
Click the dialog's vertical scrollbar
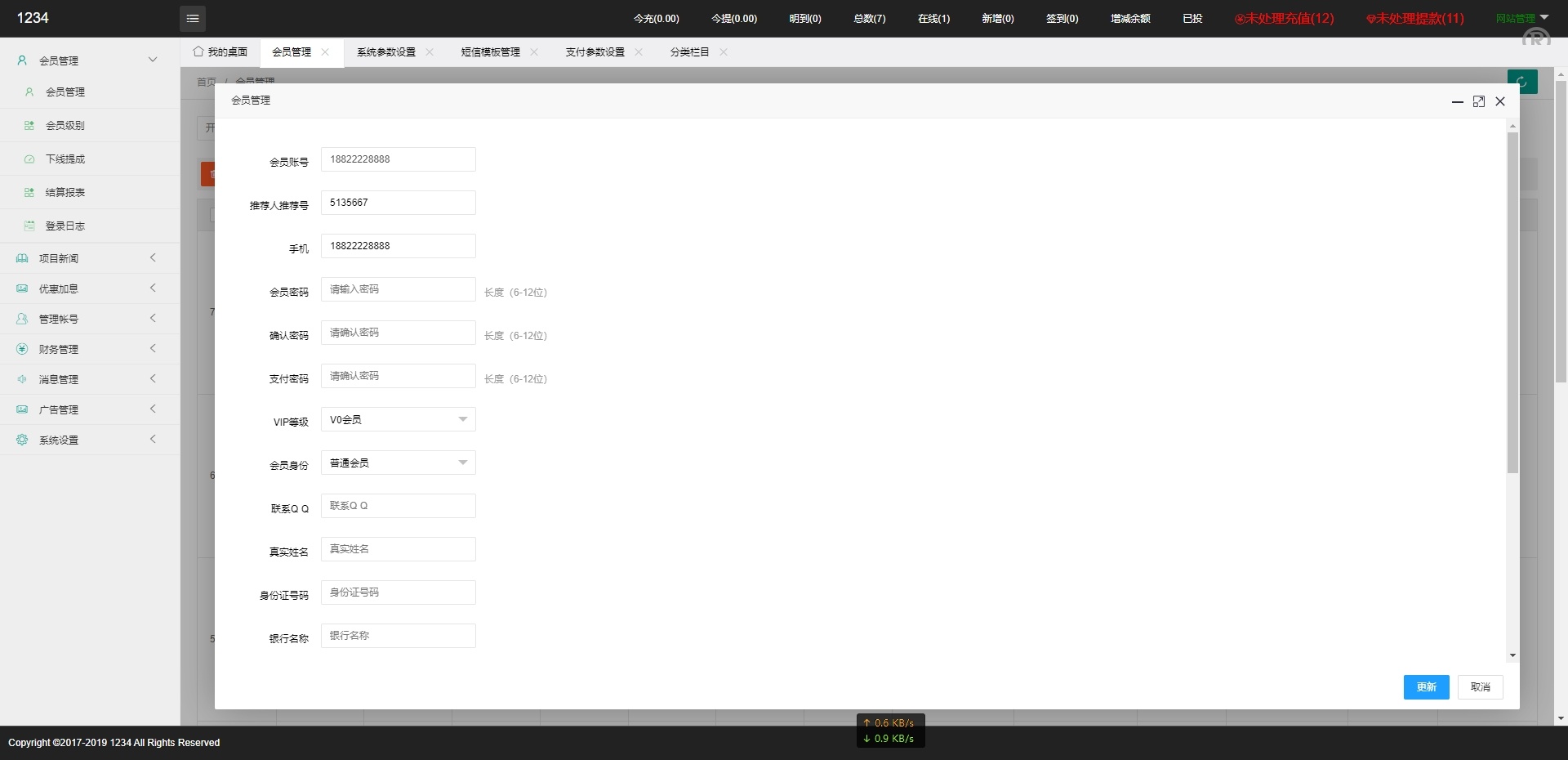1512,302
